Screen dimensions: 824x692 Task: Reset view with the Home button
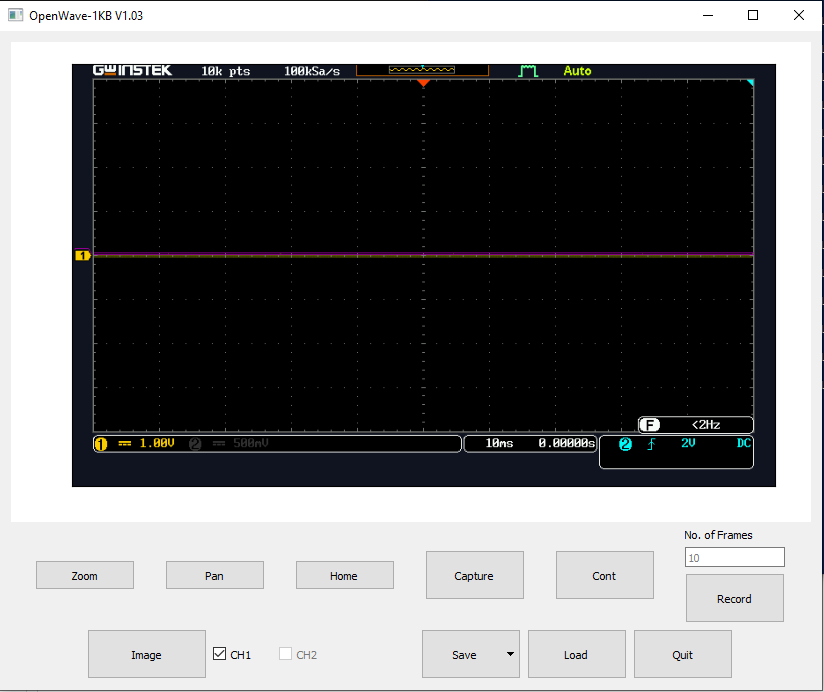(344, 575)
